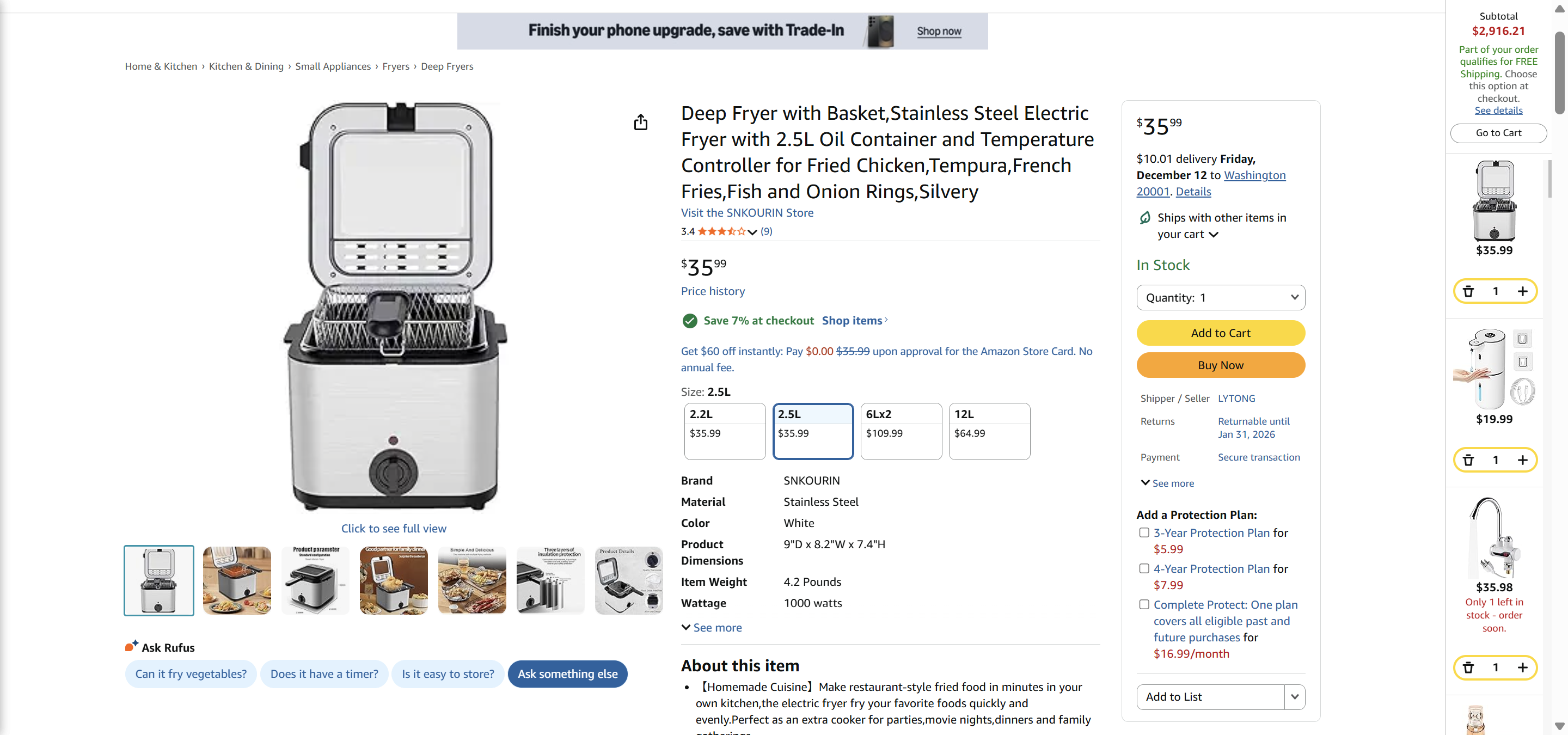Select the product parameter thumbnail image

[315, 580]
